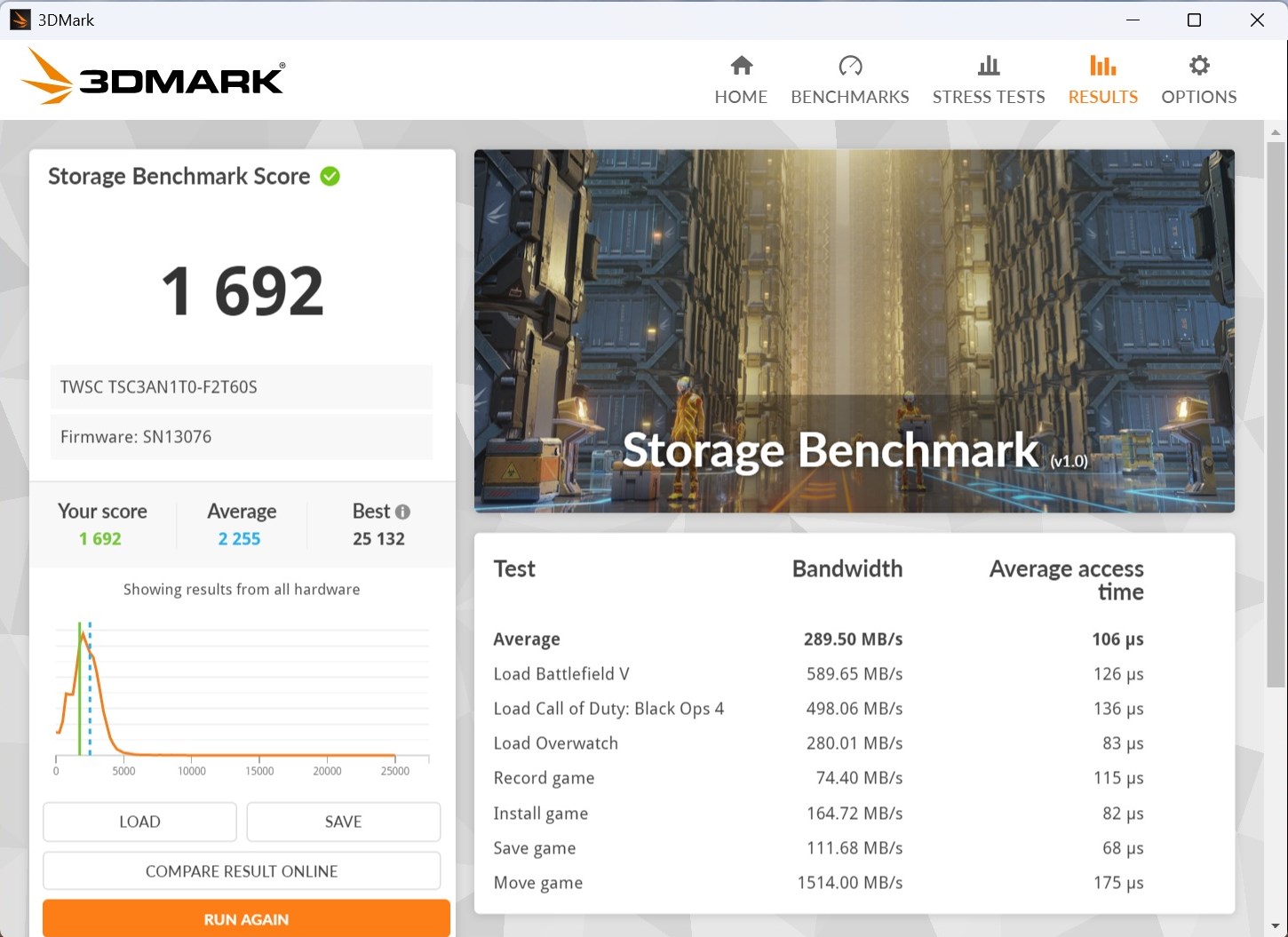
Task: Close the 3DMark window
Action: 1257,20
